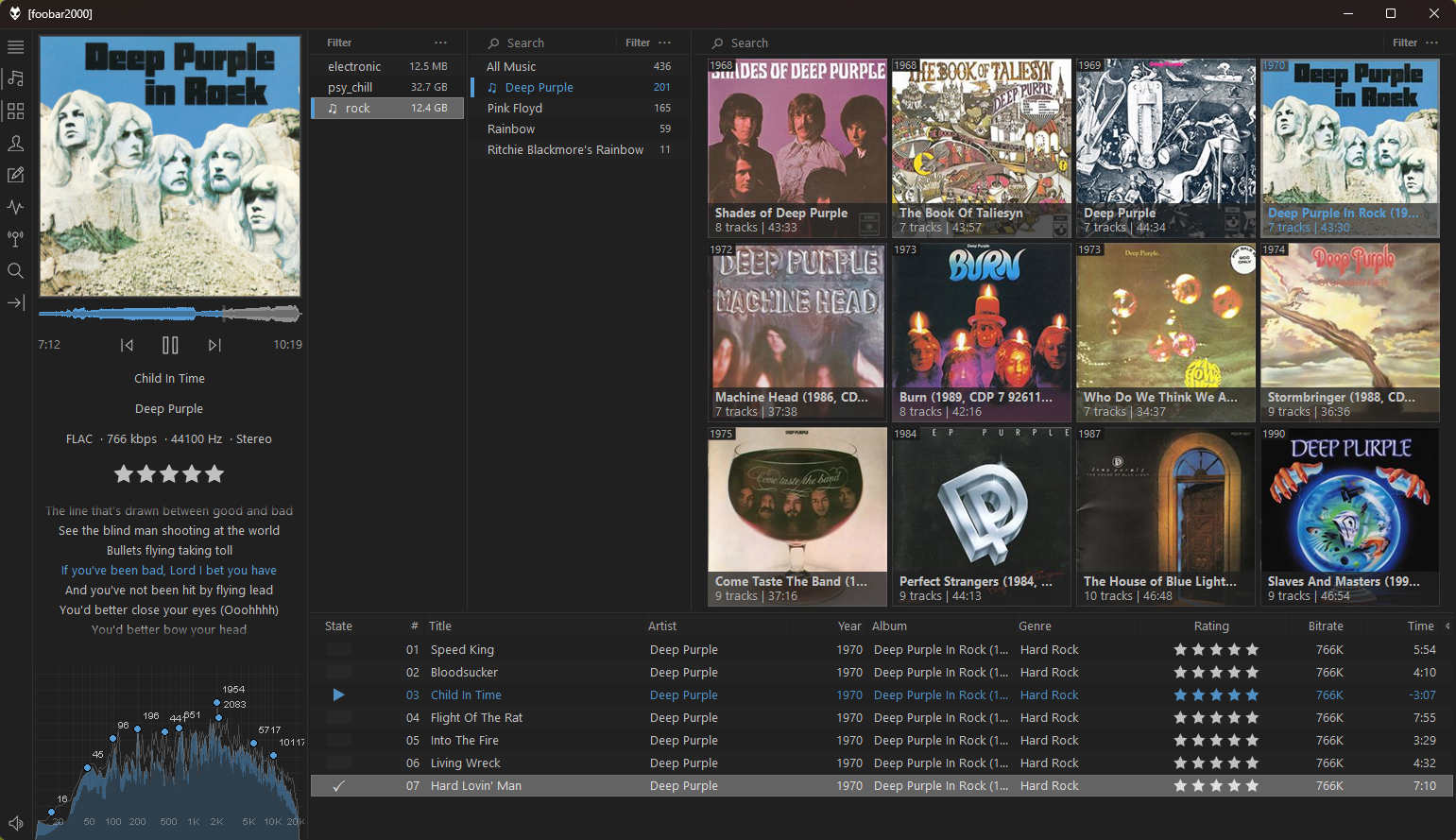The width and height of the screenshot is (1456, 840).
Task: Open the tag editor pencil icon
Action: [15, 176]
